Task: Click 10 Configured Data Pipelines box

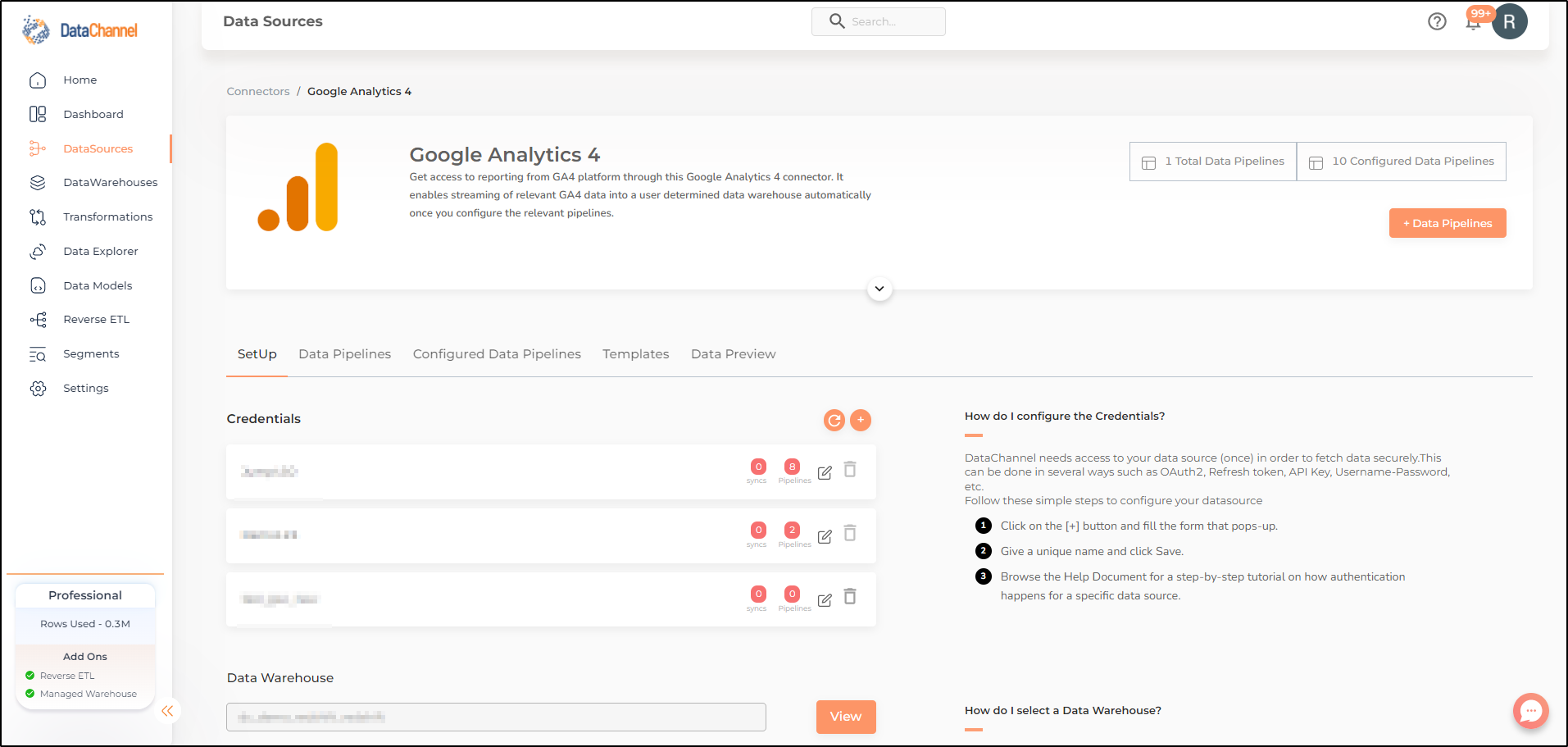Action: click(x=1402, y=162)
